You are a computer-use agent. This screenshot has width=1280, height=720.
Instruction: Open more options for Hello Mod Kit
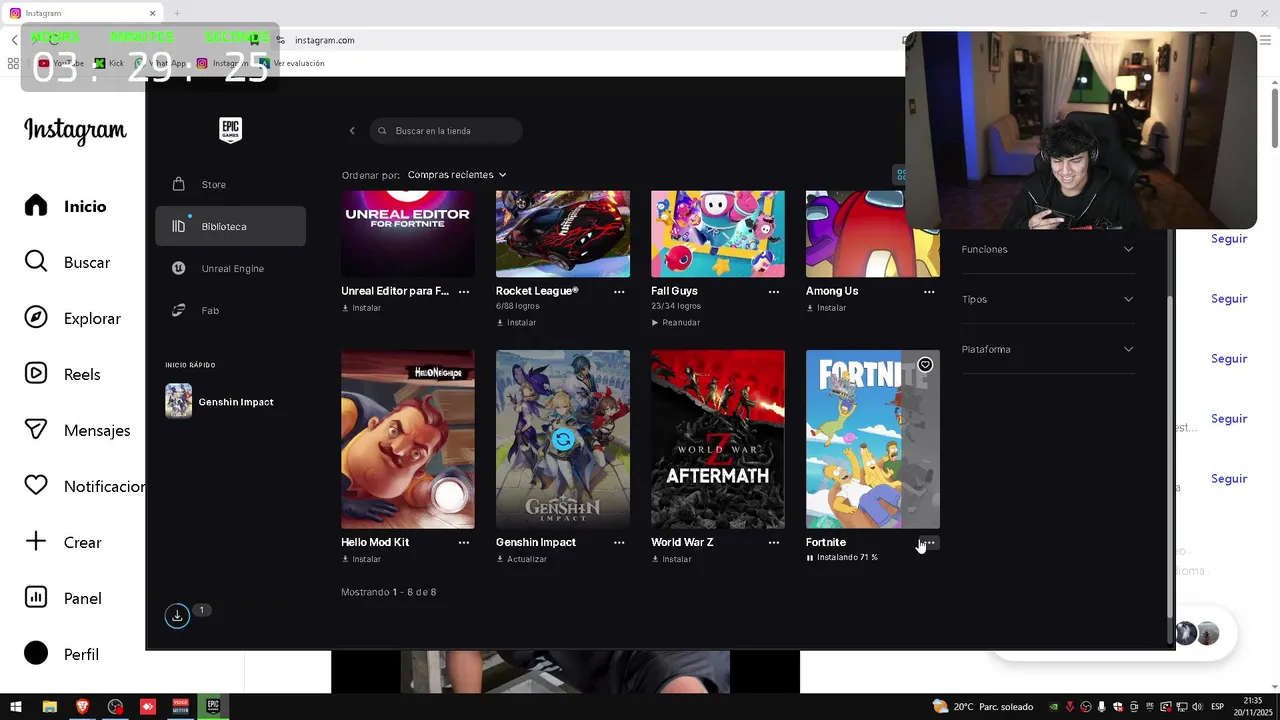coord(464,542)
